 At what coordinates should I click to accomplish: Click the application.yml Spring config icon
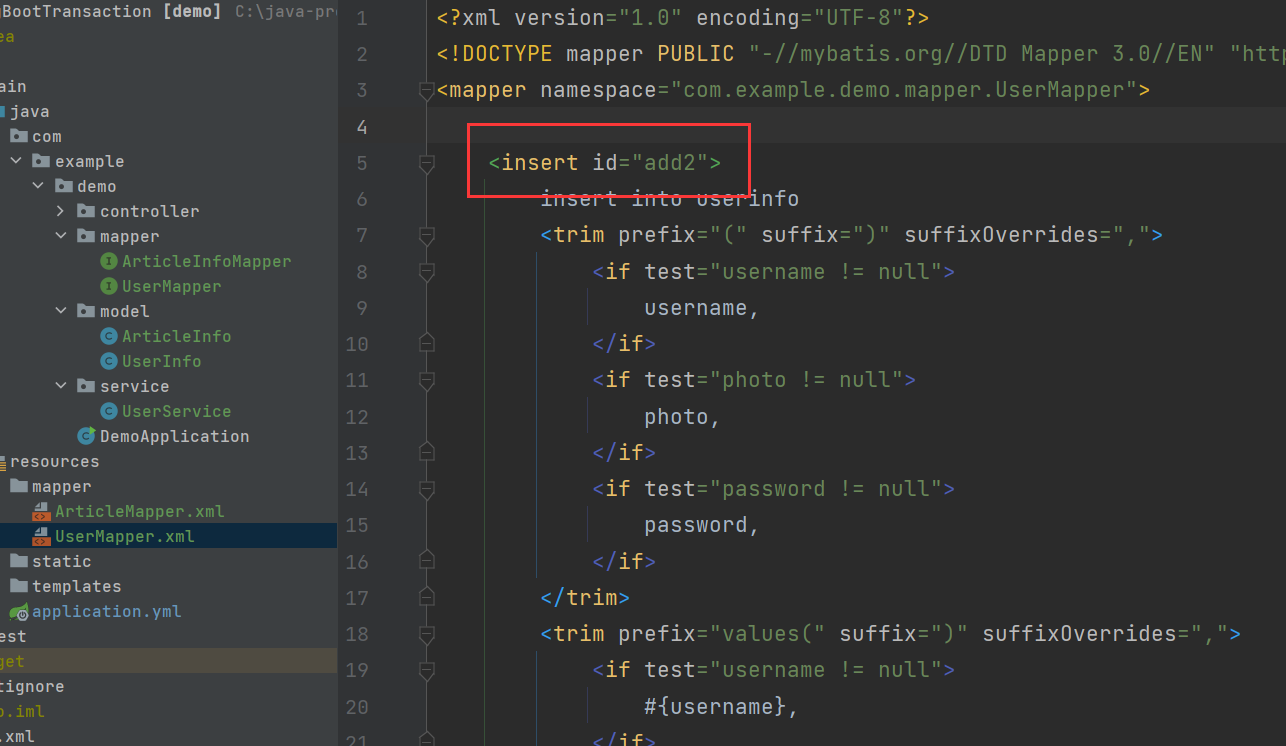pyautogui.click(x=19, y=611)
